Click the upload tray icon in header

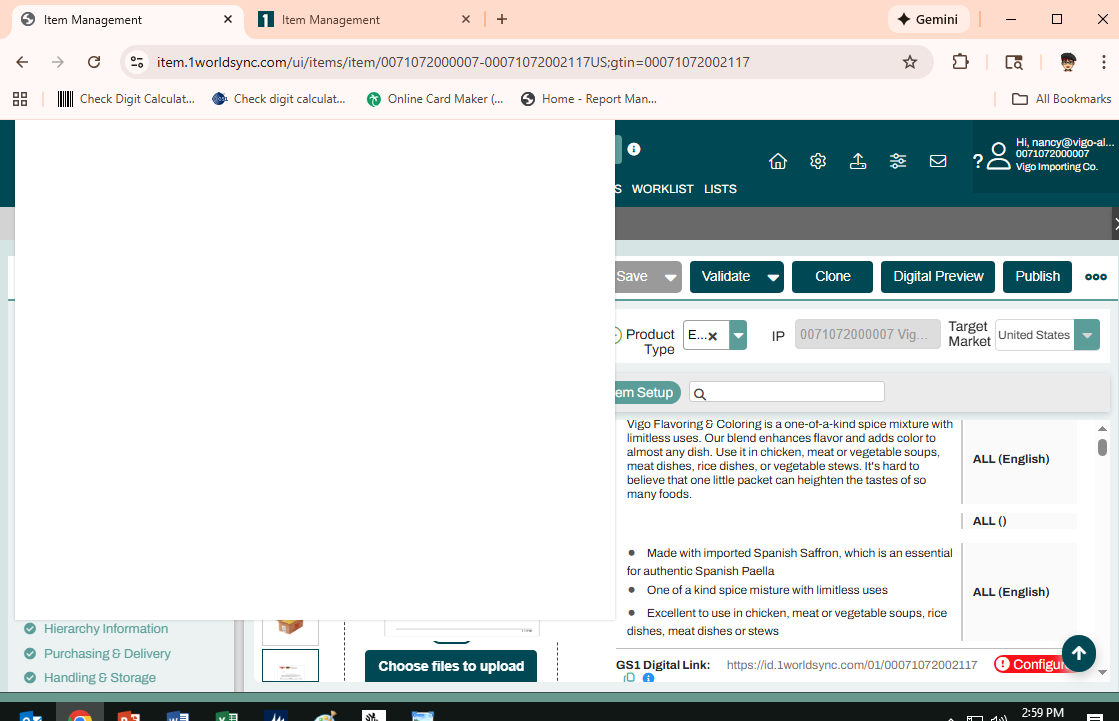(x=858, y=161)
